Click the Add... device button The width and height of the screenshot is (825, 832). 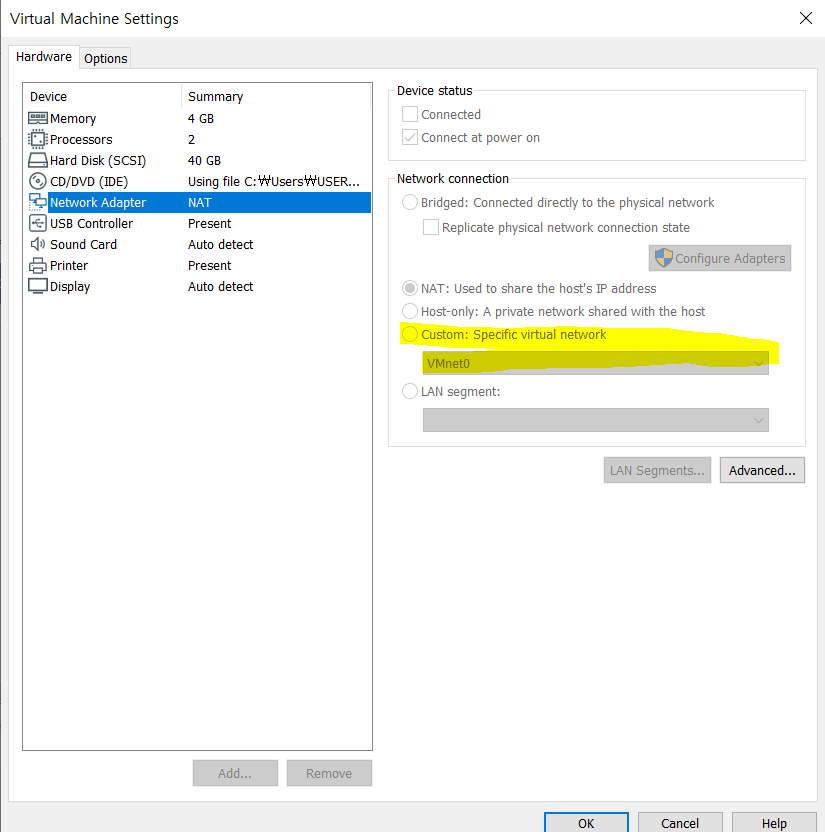(x=235, y=773)
